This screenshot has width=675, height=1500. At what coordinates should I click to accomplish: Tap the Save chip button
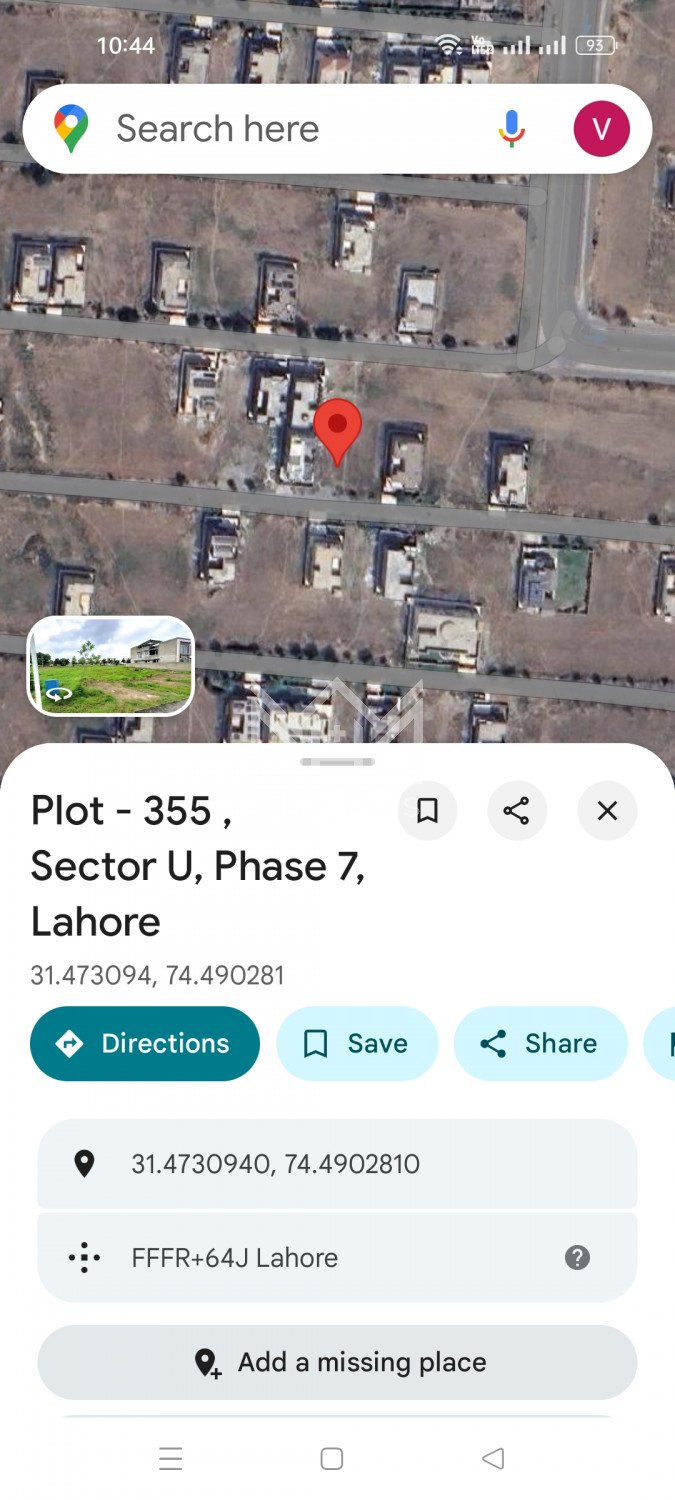click(x=357, y=1043)
